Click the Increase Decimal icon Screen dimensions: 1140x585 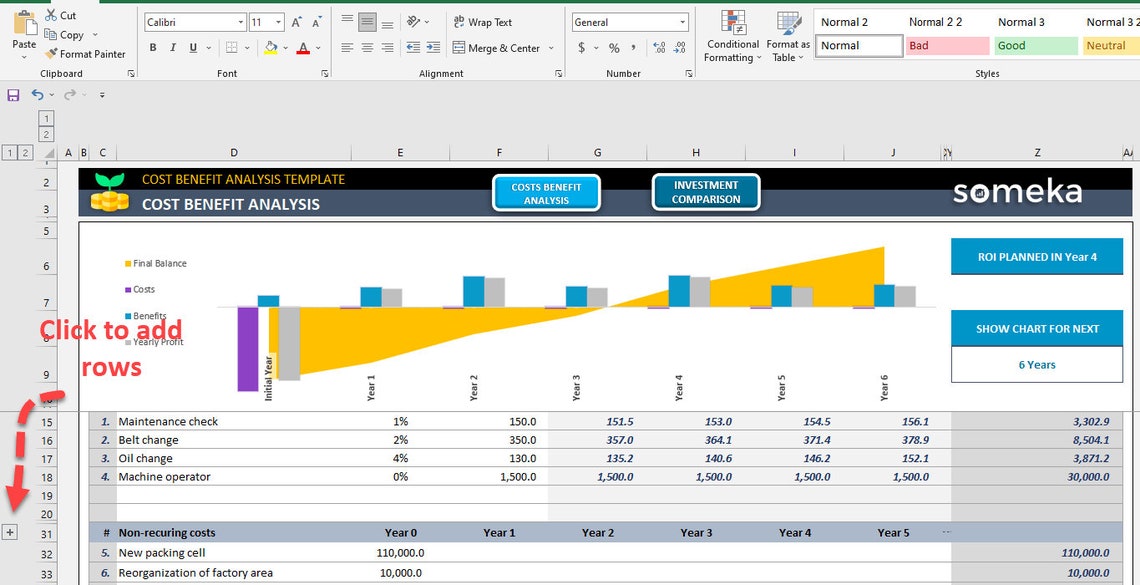tap(659, 47)
